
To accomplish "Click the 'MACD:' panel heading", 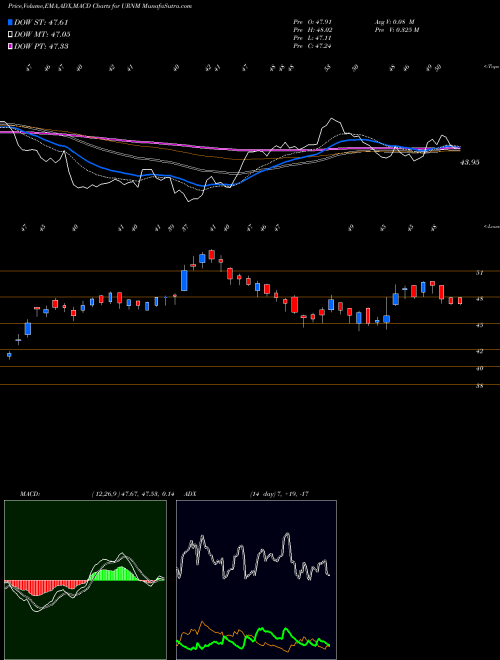I will (29, 494).
